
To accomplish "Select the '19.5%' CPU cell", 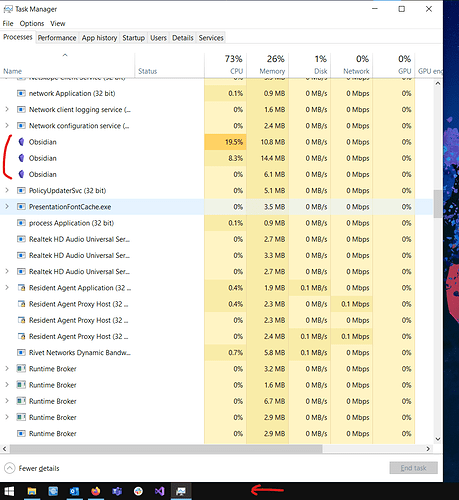I will point(225,142).
